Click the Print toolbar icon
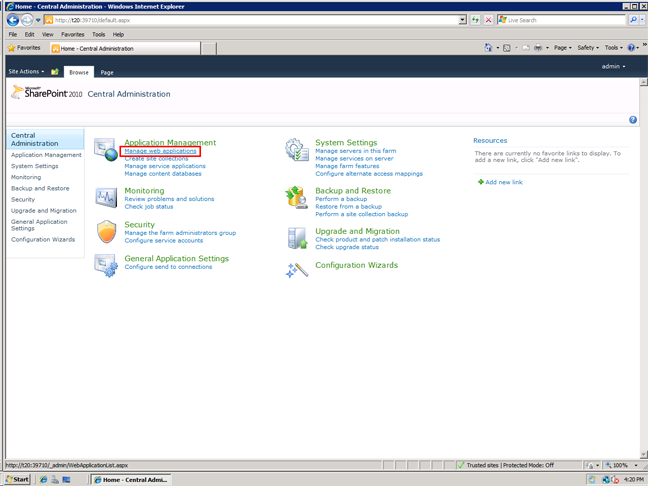 (538, 48)
